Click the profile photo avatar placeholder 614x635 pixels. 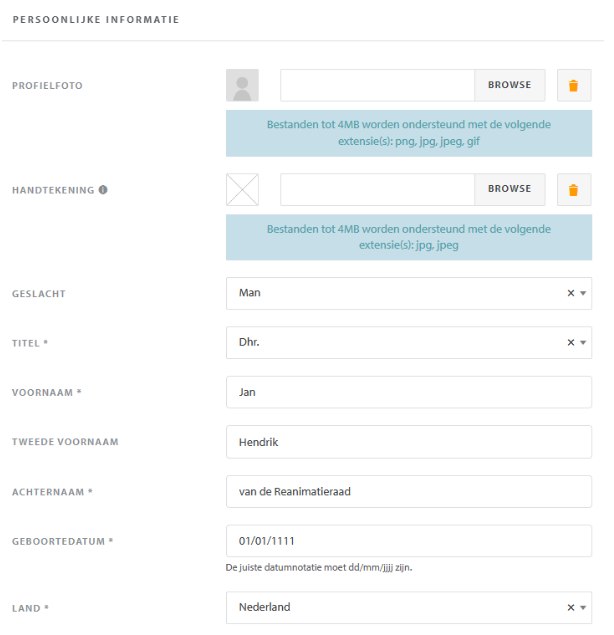[x=242, y=86]
